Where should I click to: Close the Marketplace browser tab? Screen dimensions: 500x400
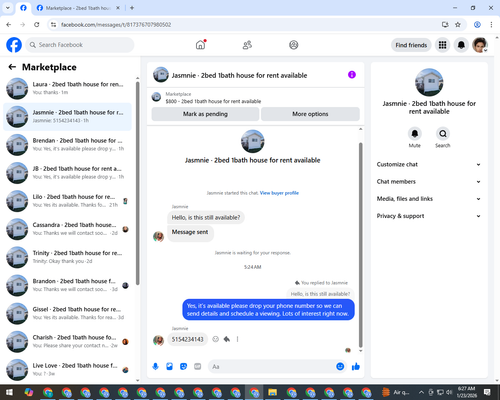[118, 8]
